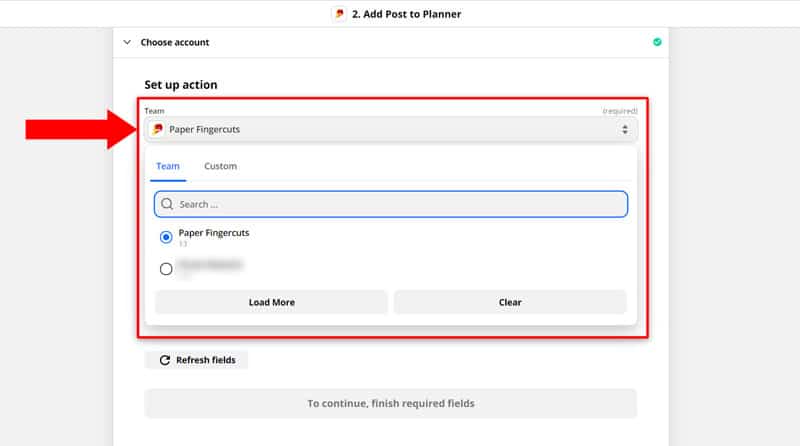Screen dimensions: 800x446
Task: Select the Paper Fingercuts radio button
Action: click(x=166, y=237)
